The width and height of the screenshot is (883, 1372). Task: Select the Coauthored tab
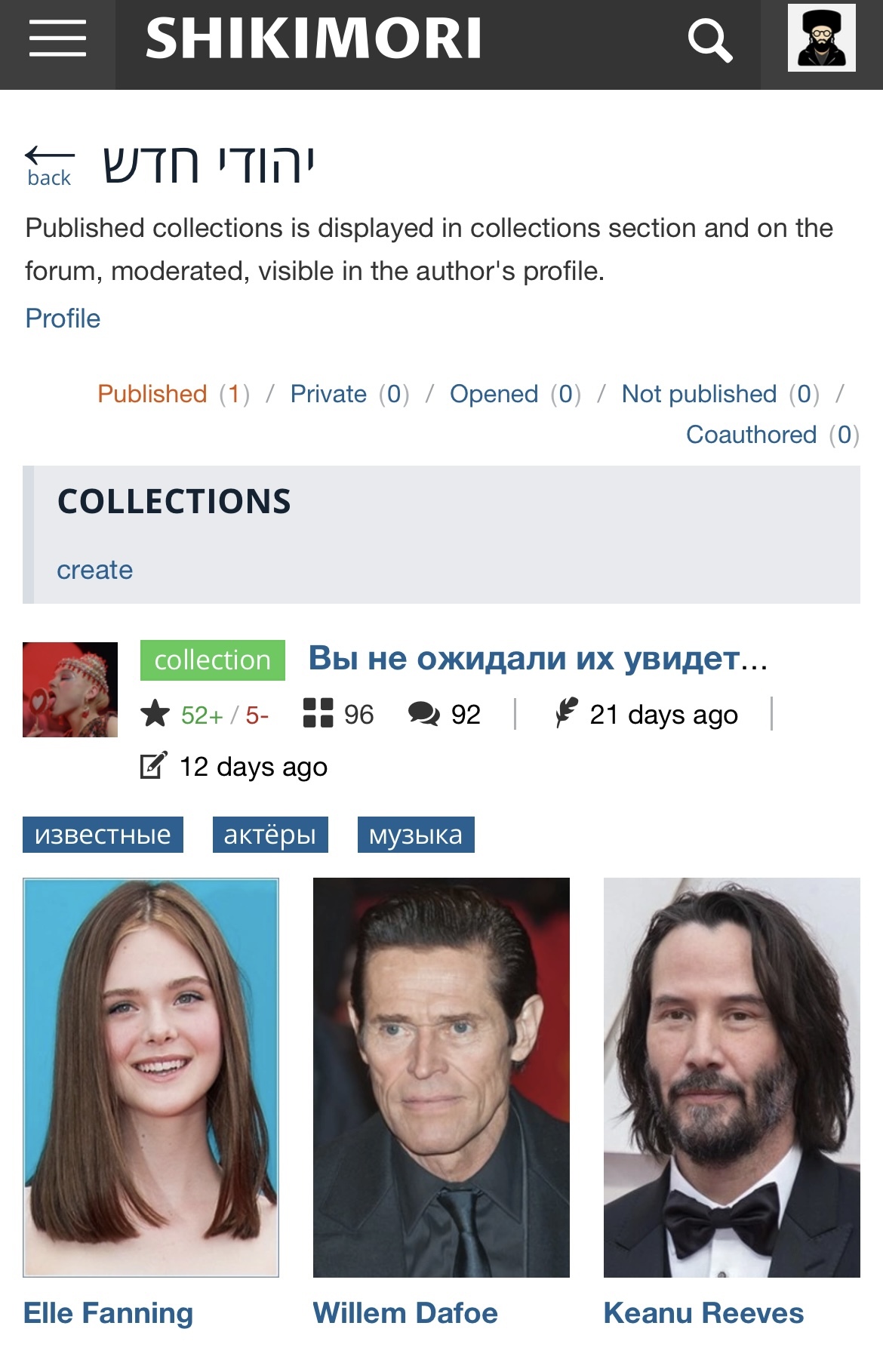pos(751,435)
